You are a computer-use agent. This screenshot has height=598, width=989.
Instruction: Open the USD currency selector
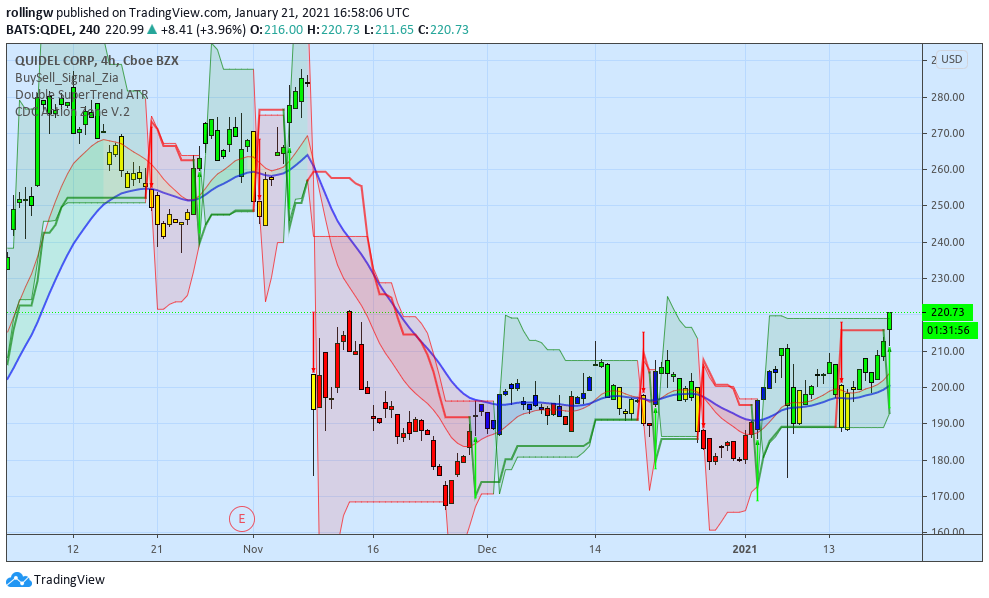[952, 59]
